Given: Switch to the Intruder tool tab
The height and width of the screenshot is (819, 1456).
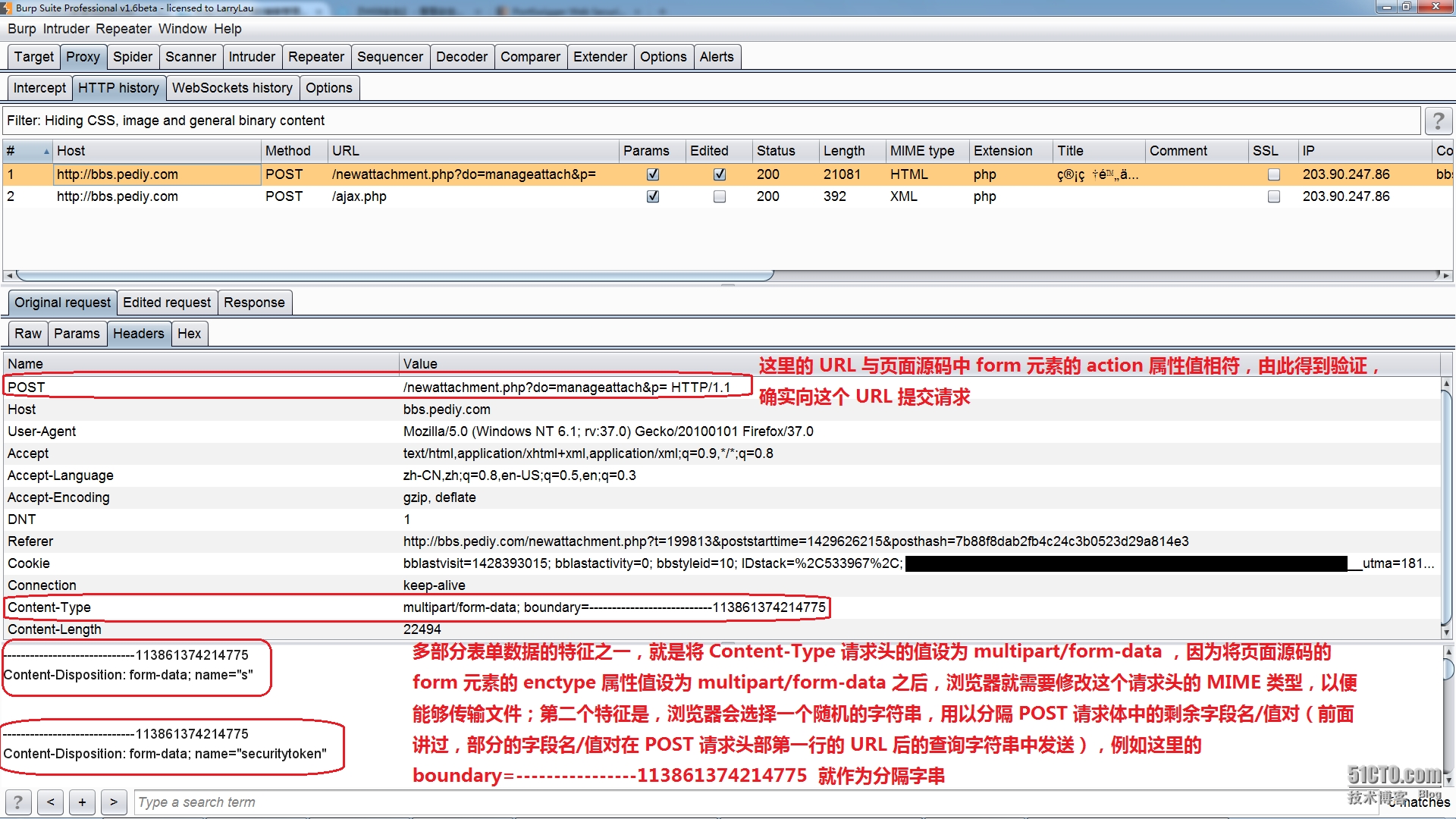Looking at the screenshot, I should (252, 57).
